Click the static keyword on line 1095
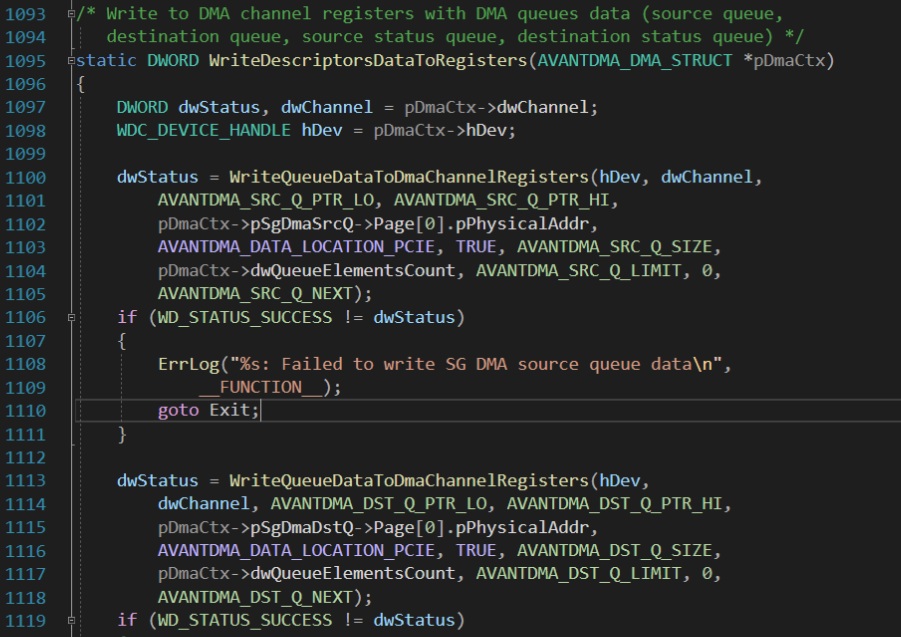Screen dimensions: 901x637 (106, 60)
